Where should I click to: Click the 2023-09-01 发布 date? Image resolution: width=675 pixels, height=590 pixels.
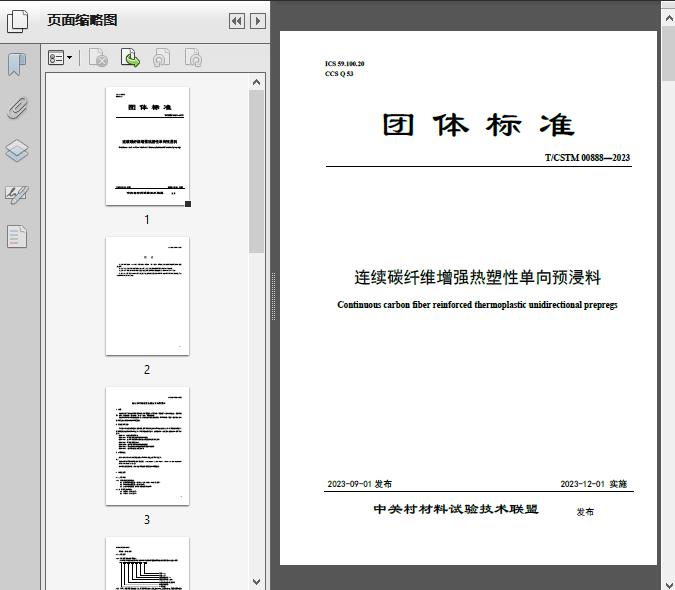pyautogui.click(x=360, y=484)
